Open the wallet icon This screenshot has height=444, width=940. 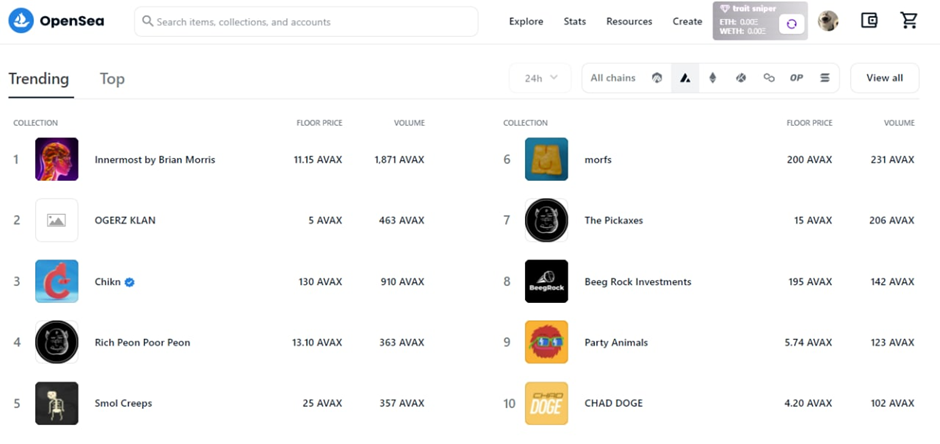(869, 21)
